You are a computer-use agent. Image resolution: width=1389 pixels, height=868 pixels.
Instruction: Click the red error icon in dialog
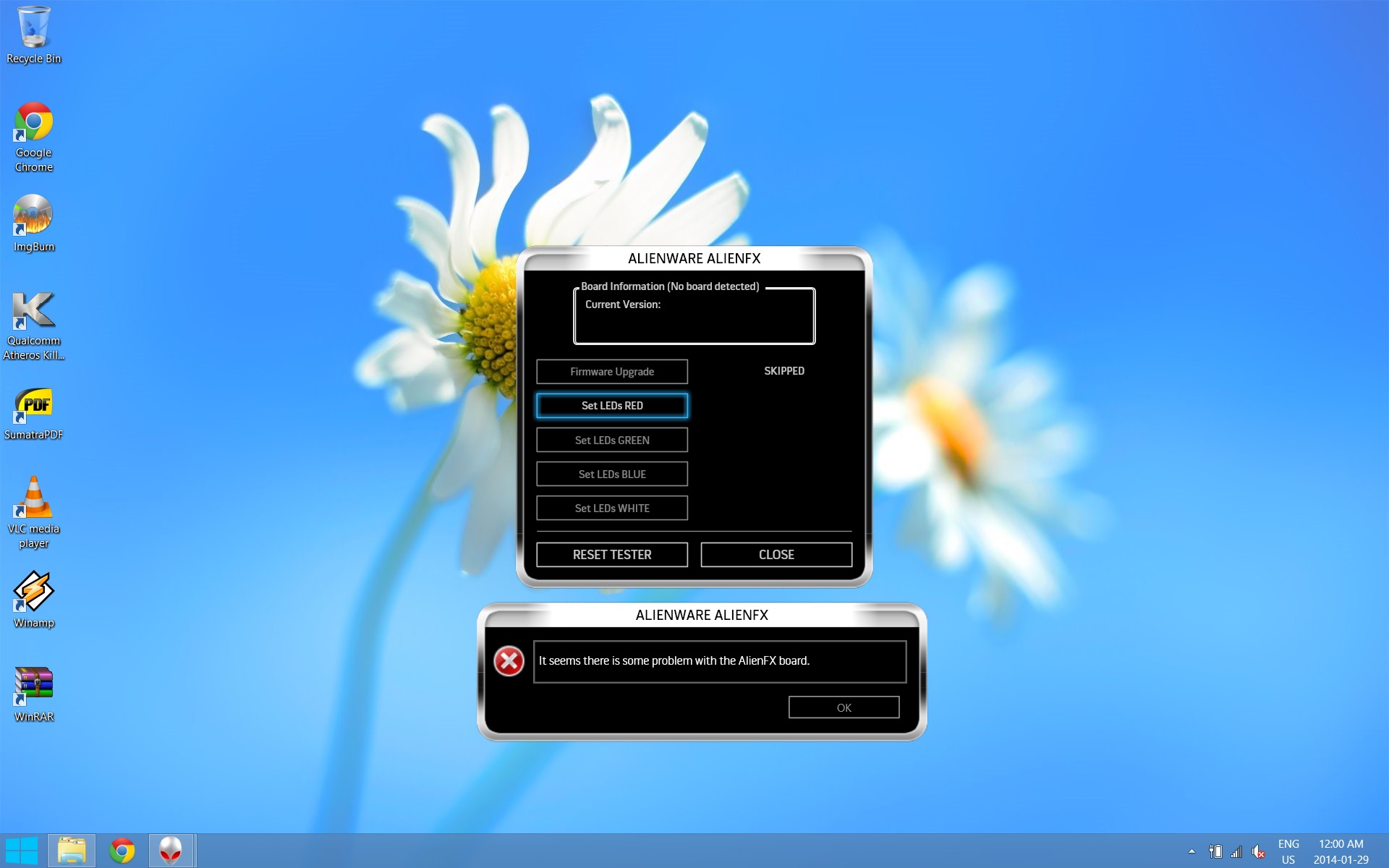pos(509,661)
